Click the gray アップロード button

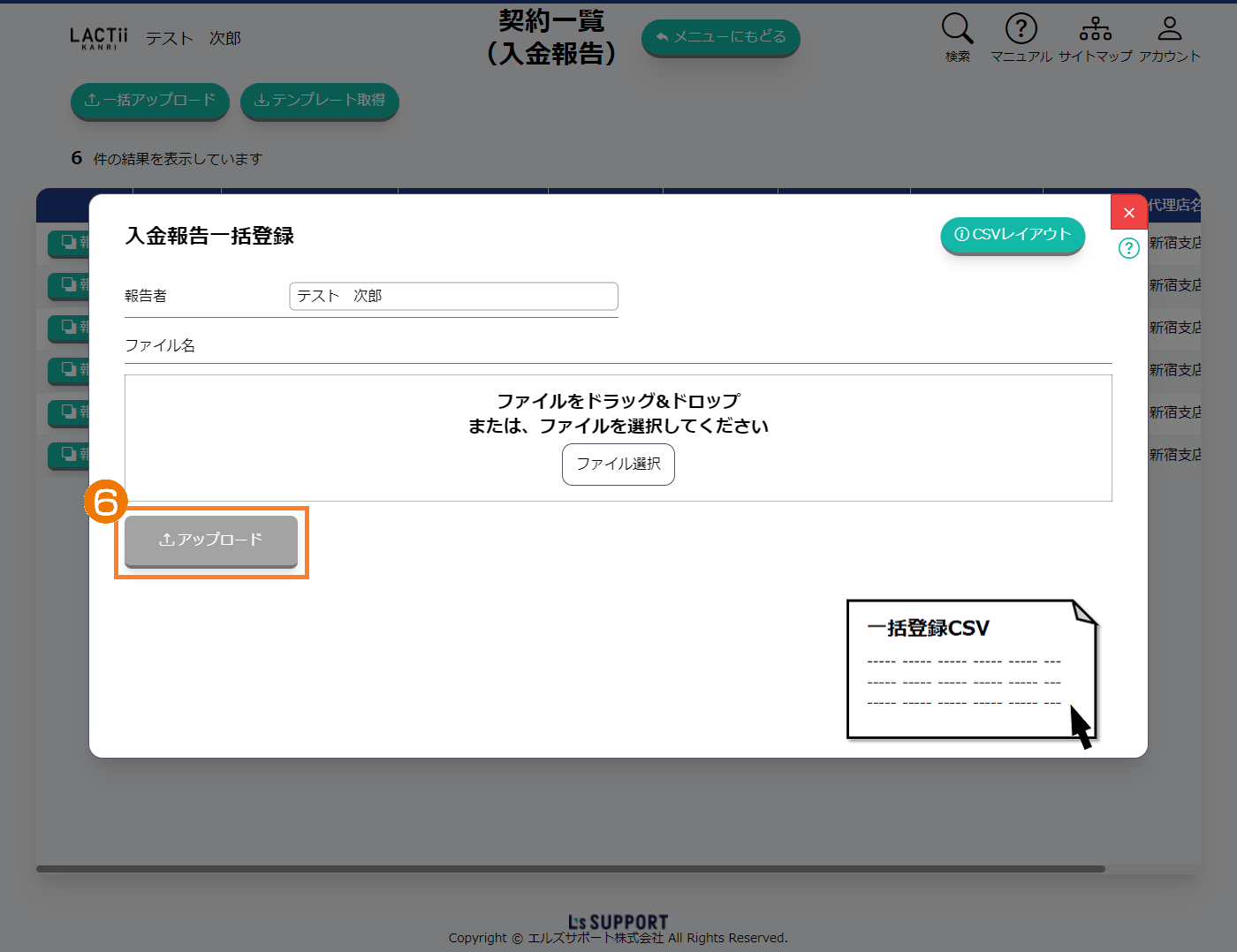point(211,540)
